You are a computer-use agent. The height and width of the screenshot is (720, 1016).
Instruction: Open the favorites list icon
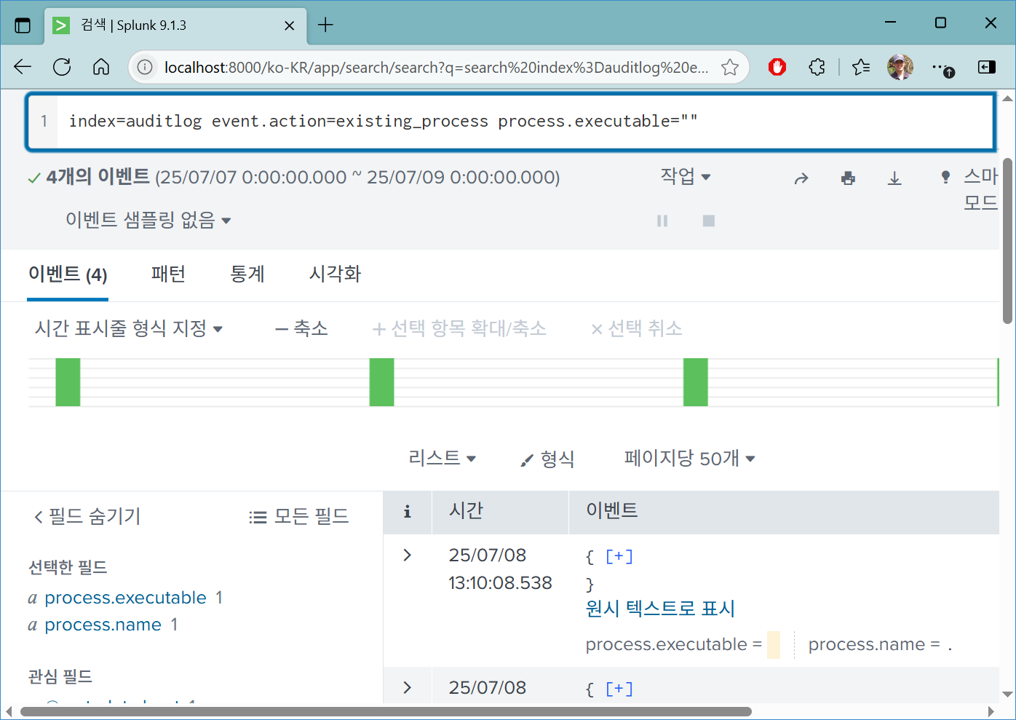861,67
